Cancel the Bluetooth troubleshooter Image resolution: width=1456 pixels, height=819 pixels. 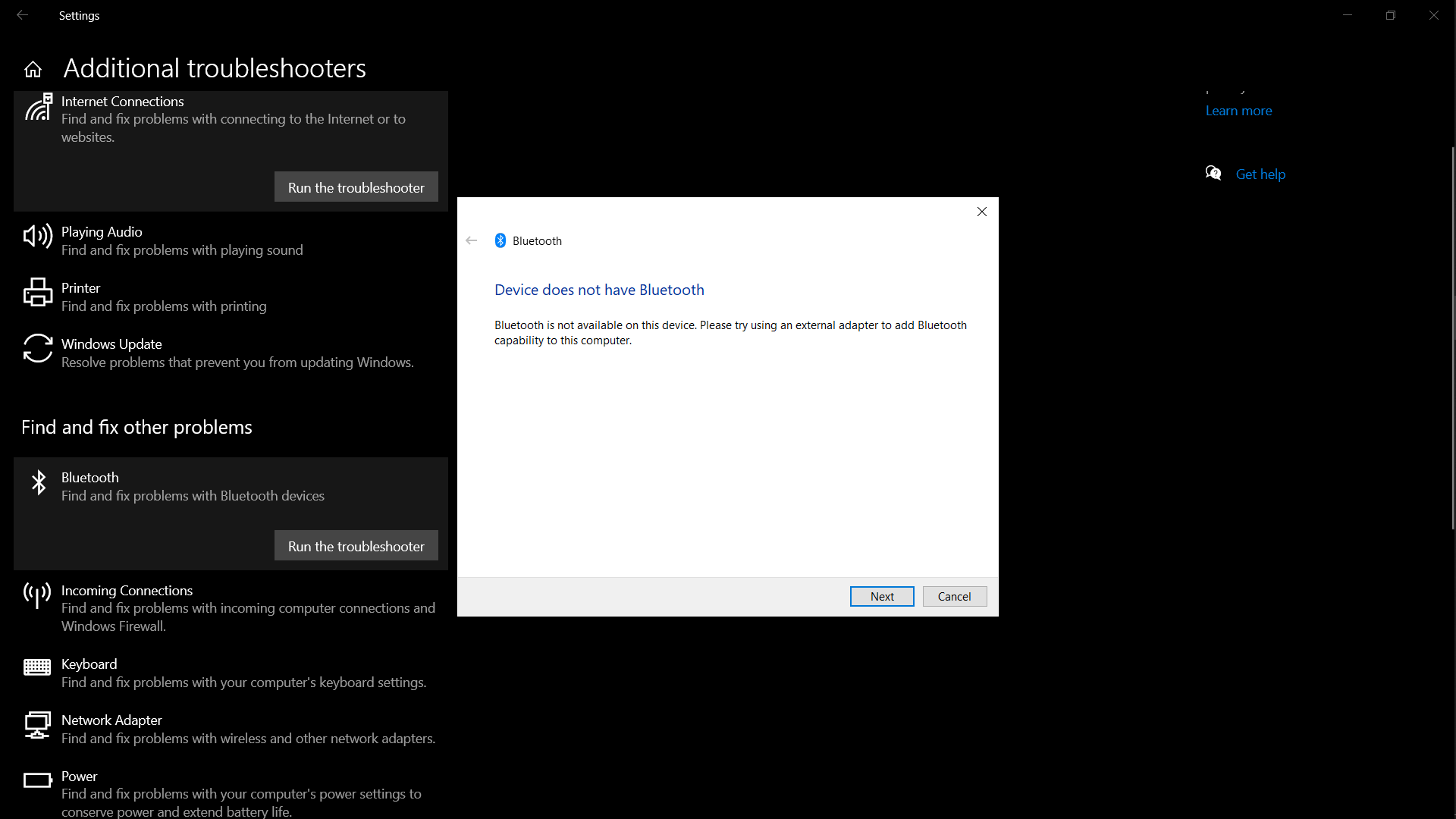coord(955,596)
